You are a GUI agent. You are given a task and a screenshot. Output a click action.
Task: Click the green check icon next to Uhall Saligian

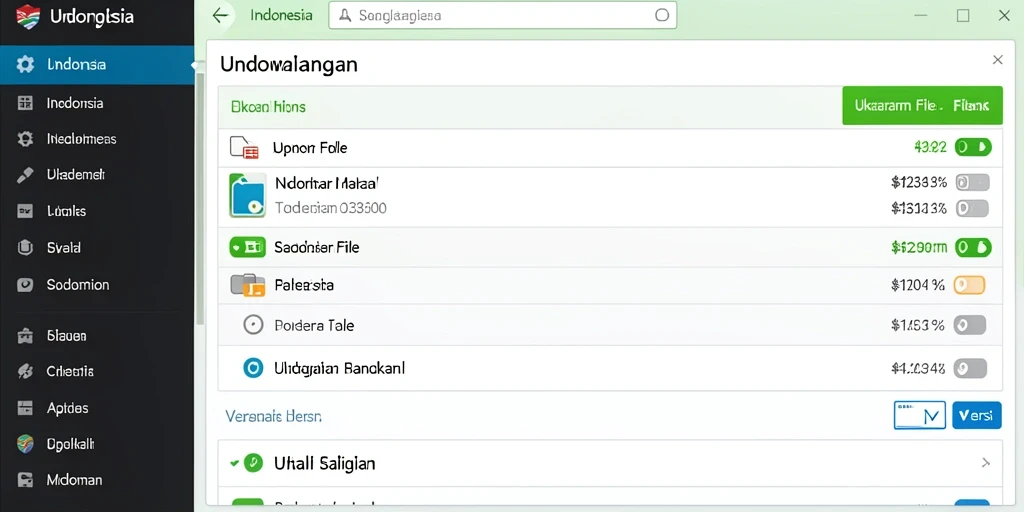tap(253, 463)
